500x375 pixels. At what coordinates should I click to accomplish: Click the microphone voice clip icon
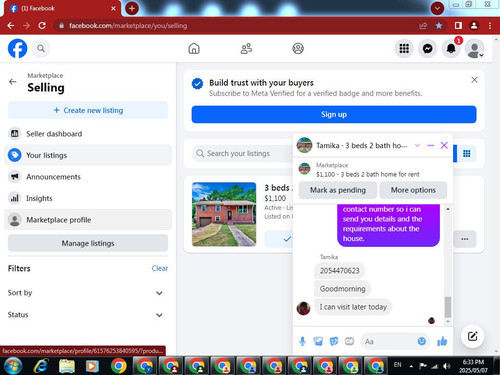[x=302, y=341]
